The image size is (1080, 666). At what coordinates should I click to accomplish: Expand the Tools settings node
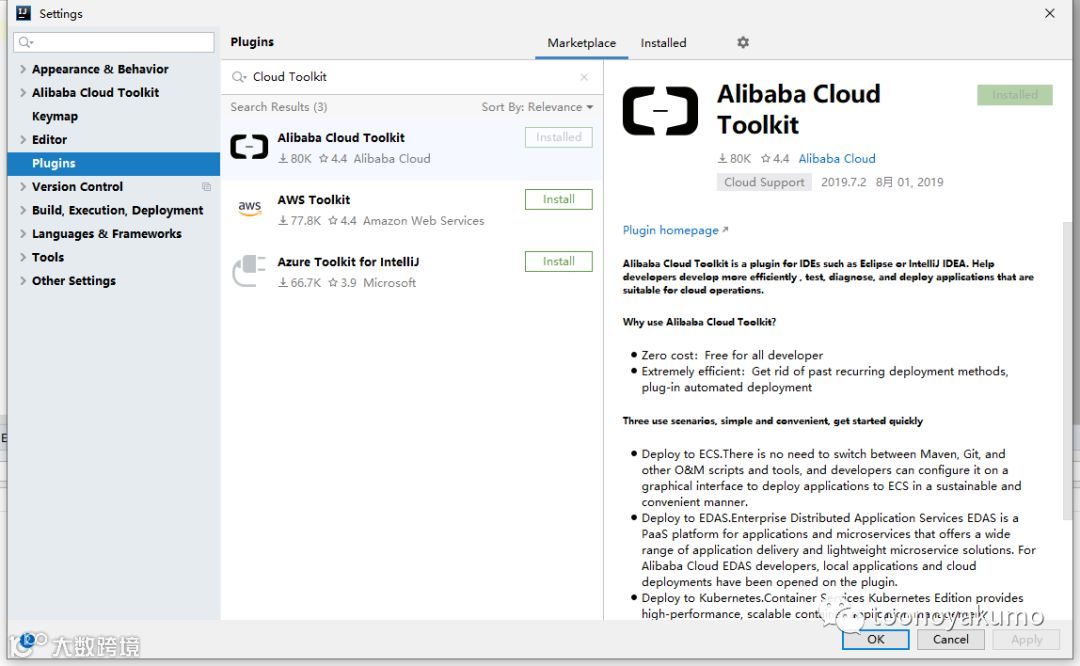[23, 258]
